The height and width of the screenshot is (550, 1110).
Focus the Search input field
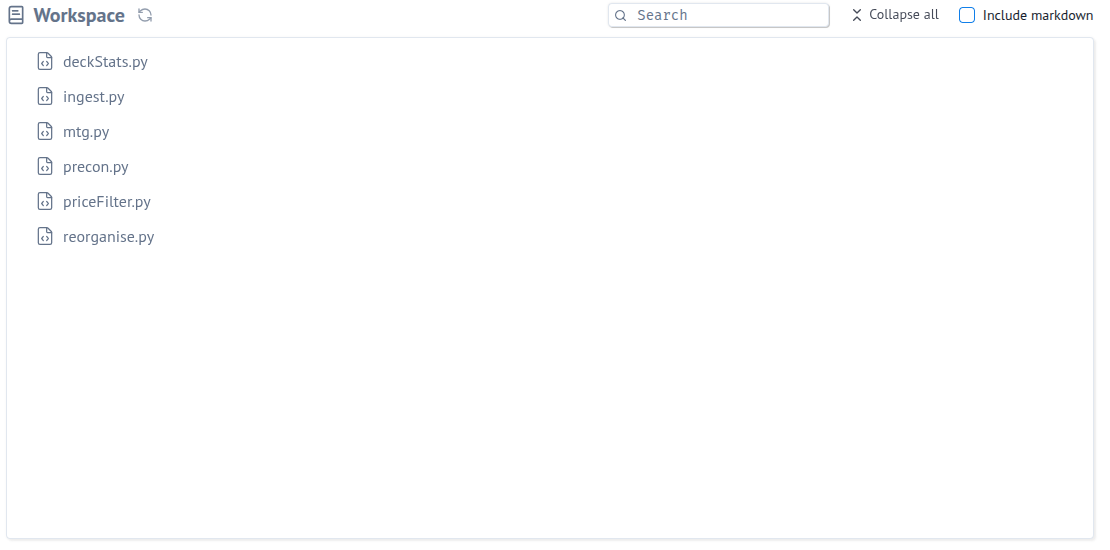coord(725,15)
